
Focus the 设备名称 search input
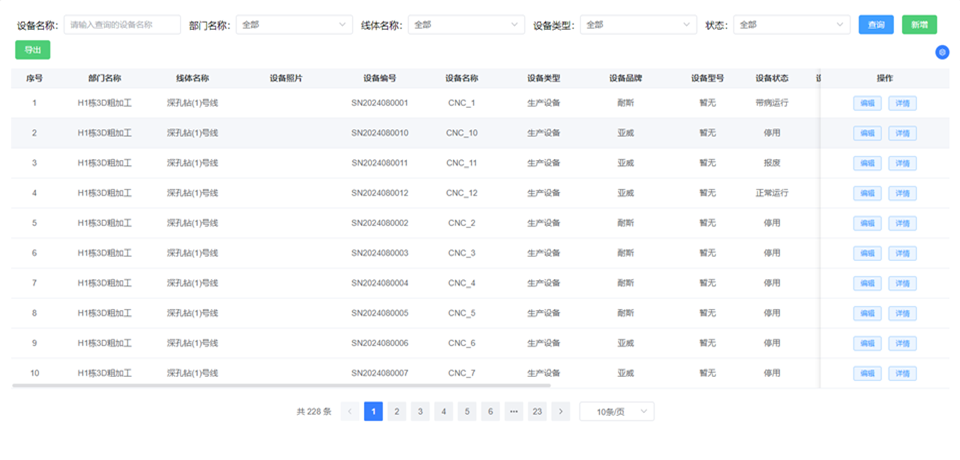(x=122, y=25)
